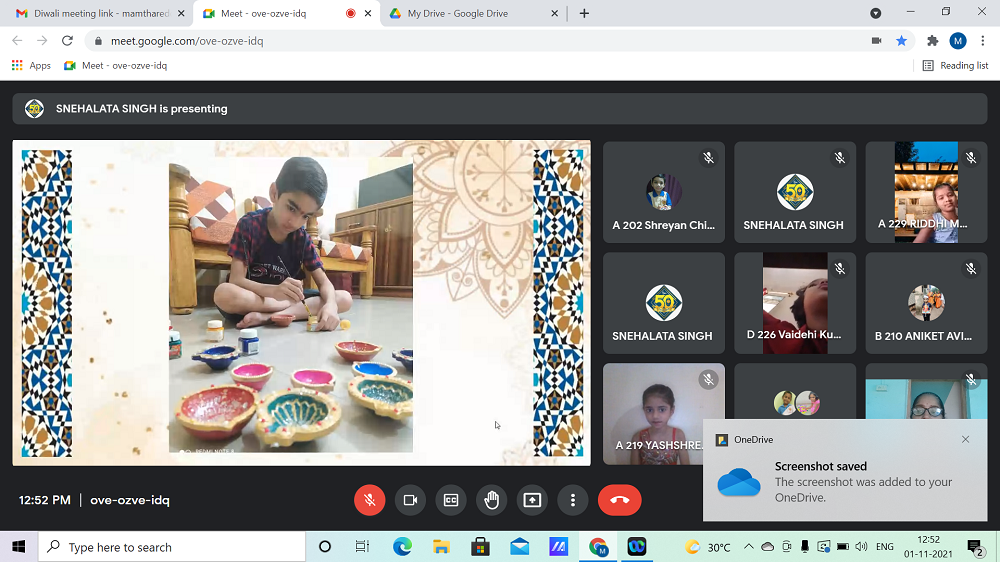Leave the call with red hang-up button

[619, 500]
